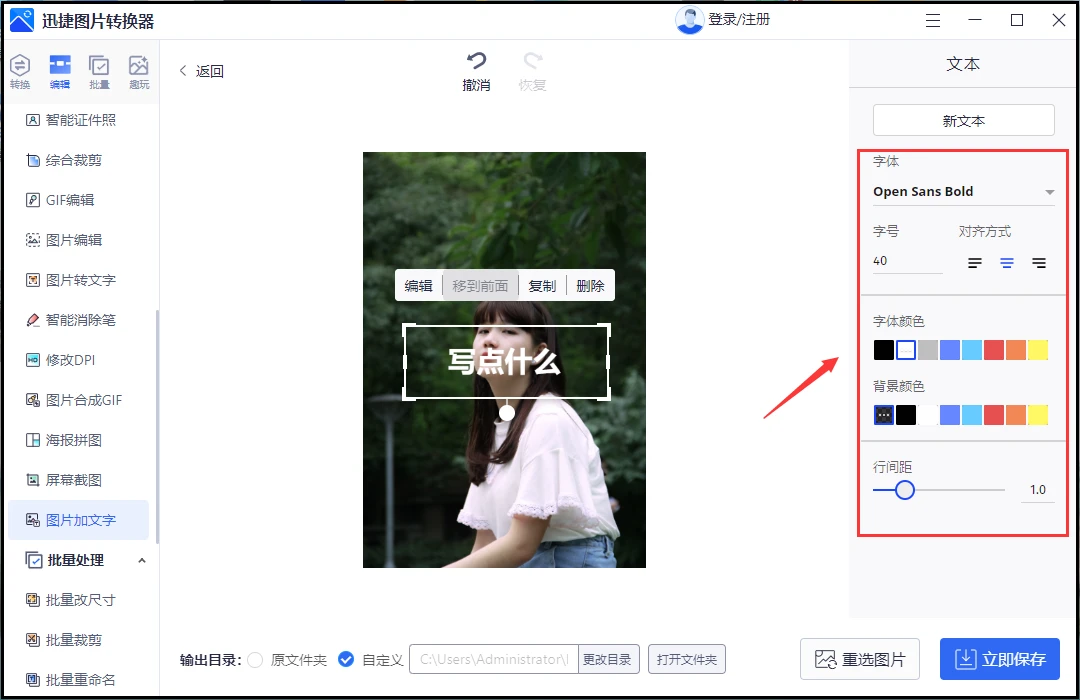
Task: Select the 自定义 output radio option
Action: click(346, 659)
